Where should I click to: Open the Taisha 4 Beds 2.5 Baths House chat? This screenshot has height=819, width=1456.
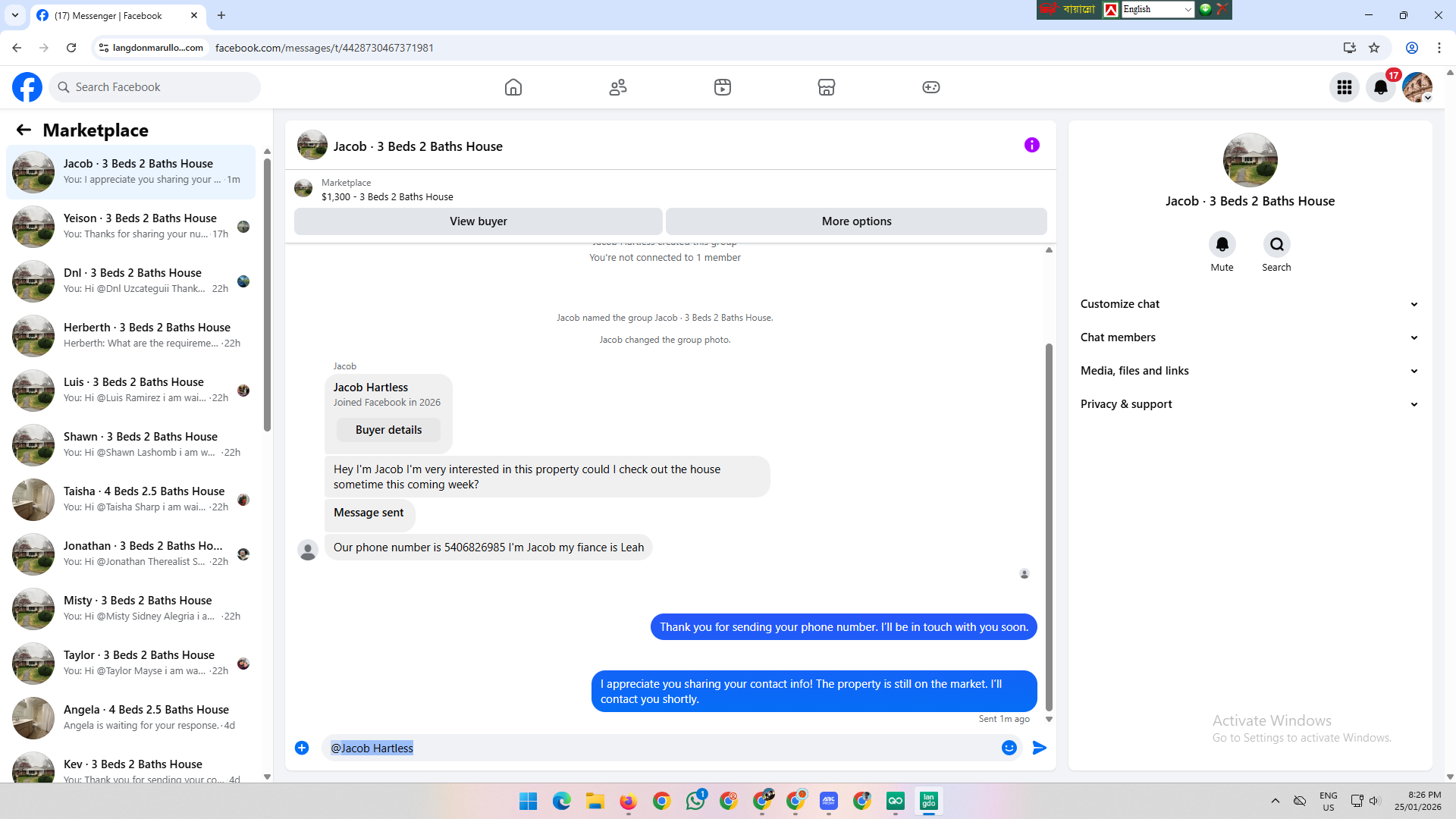[131, 499]
